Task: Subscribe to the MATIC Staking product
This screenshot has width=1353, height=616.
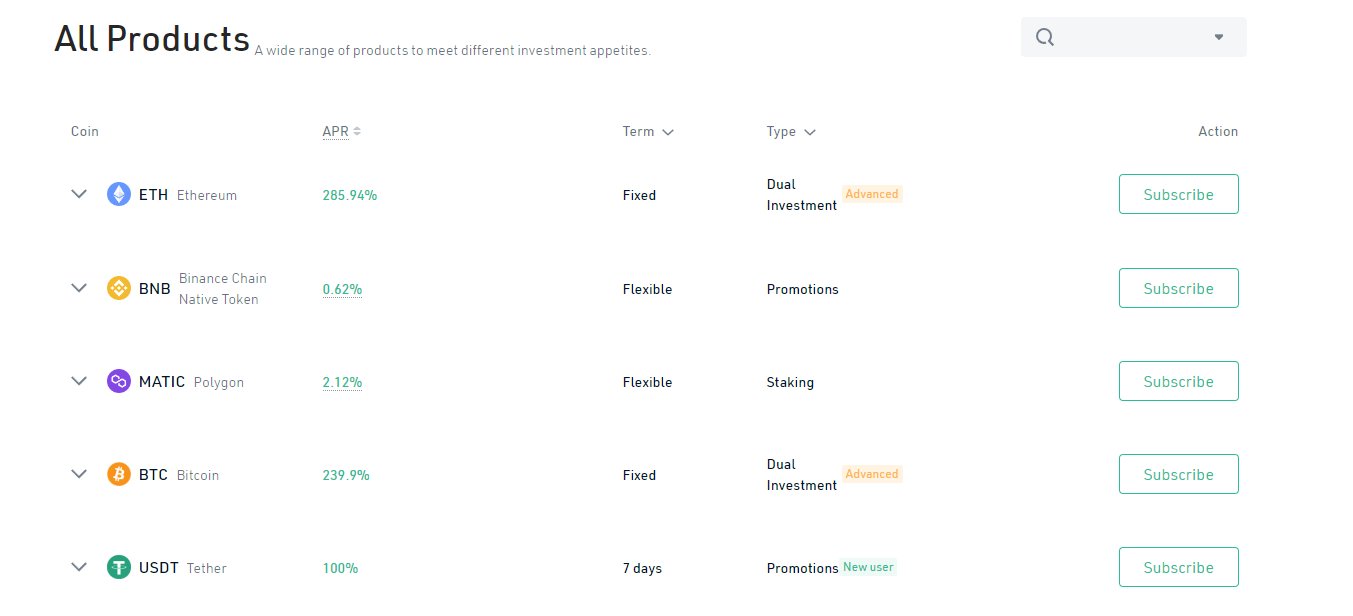Action: (1178, 381)
